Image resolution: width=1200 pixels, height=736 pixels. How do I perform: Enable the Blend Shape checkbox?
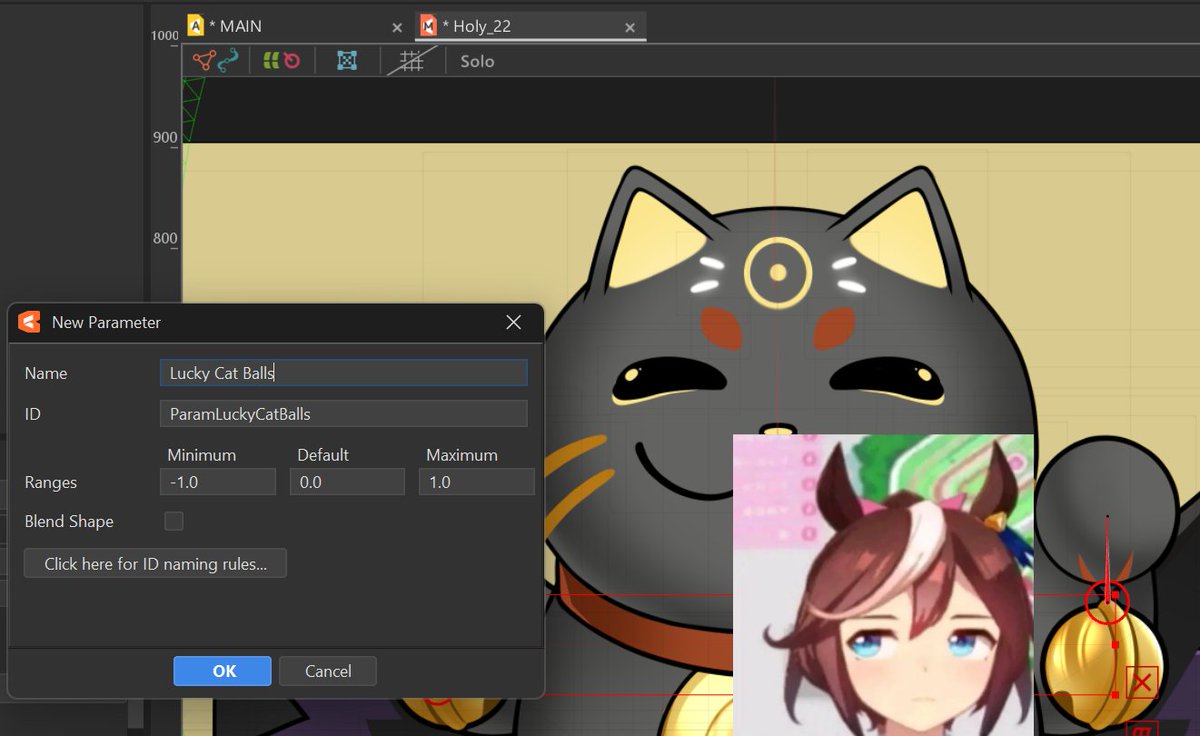[x=174, y=521]
